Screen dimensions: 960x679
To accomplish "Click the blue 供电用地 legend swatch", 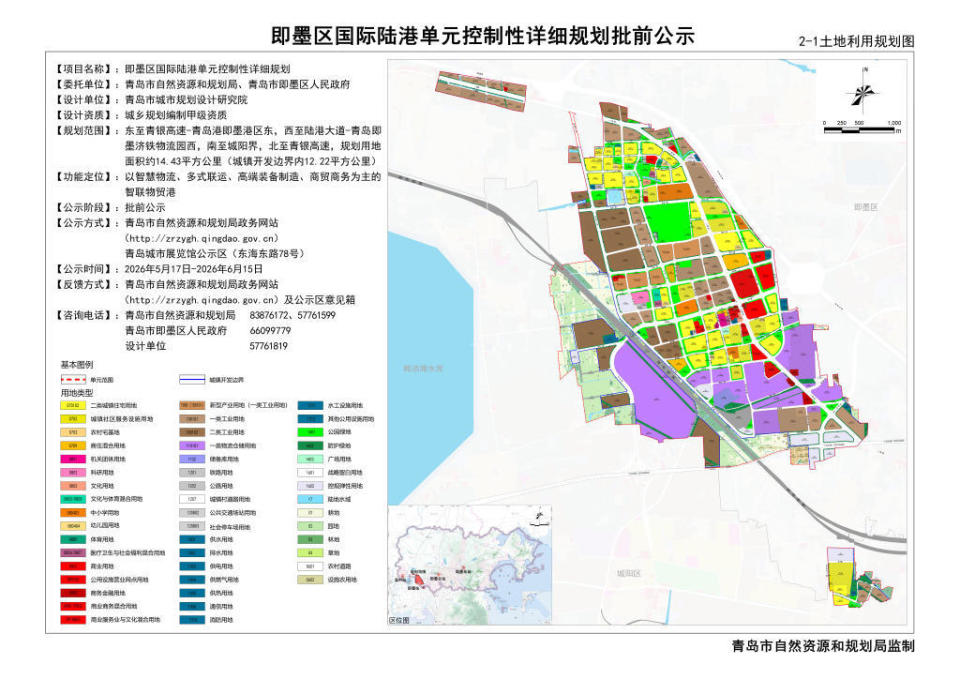I will pyautogui.click(x=192, y=566).
